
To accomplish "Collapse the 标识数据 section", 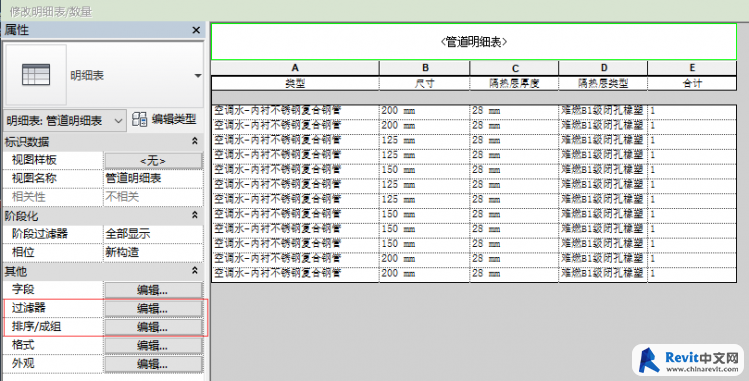I will (x=195, y=141).
